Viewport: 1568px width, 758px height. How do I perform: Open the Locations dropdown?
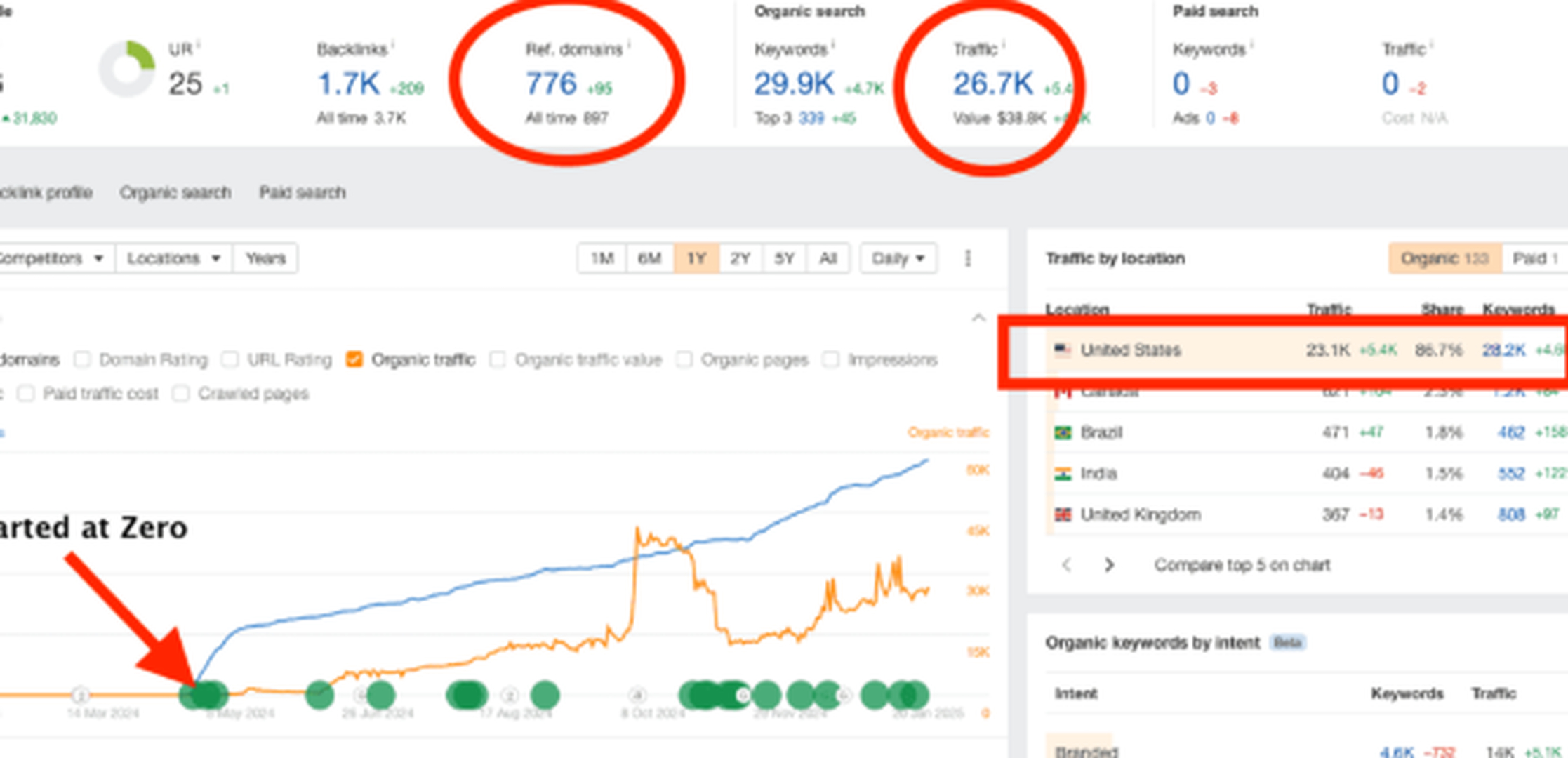click(x=173, y=259)
